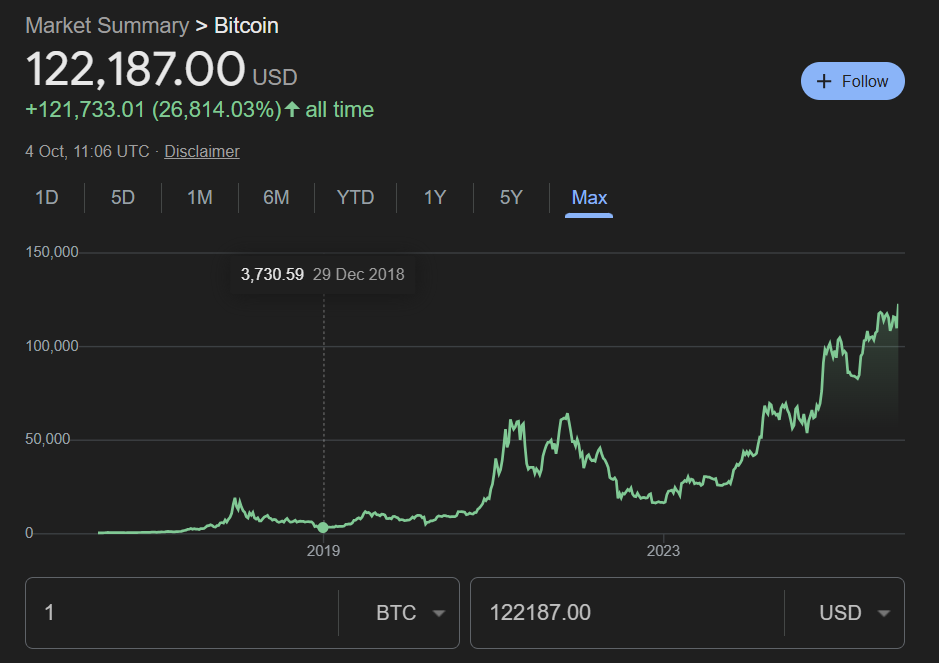Open the 6M chart view
The height and width of the screenshot is (663, 939).
pos(276,198)
